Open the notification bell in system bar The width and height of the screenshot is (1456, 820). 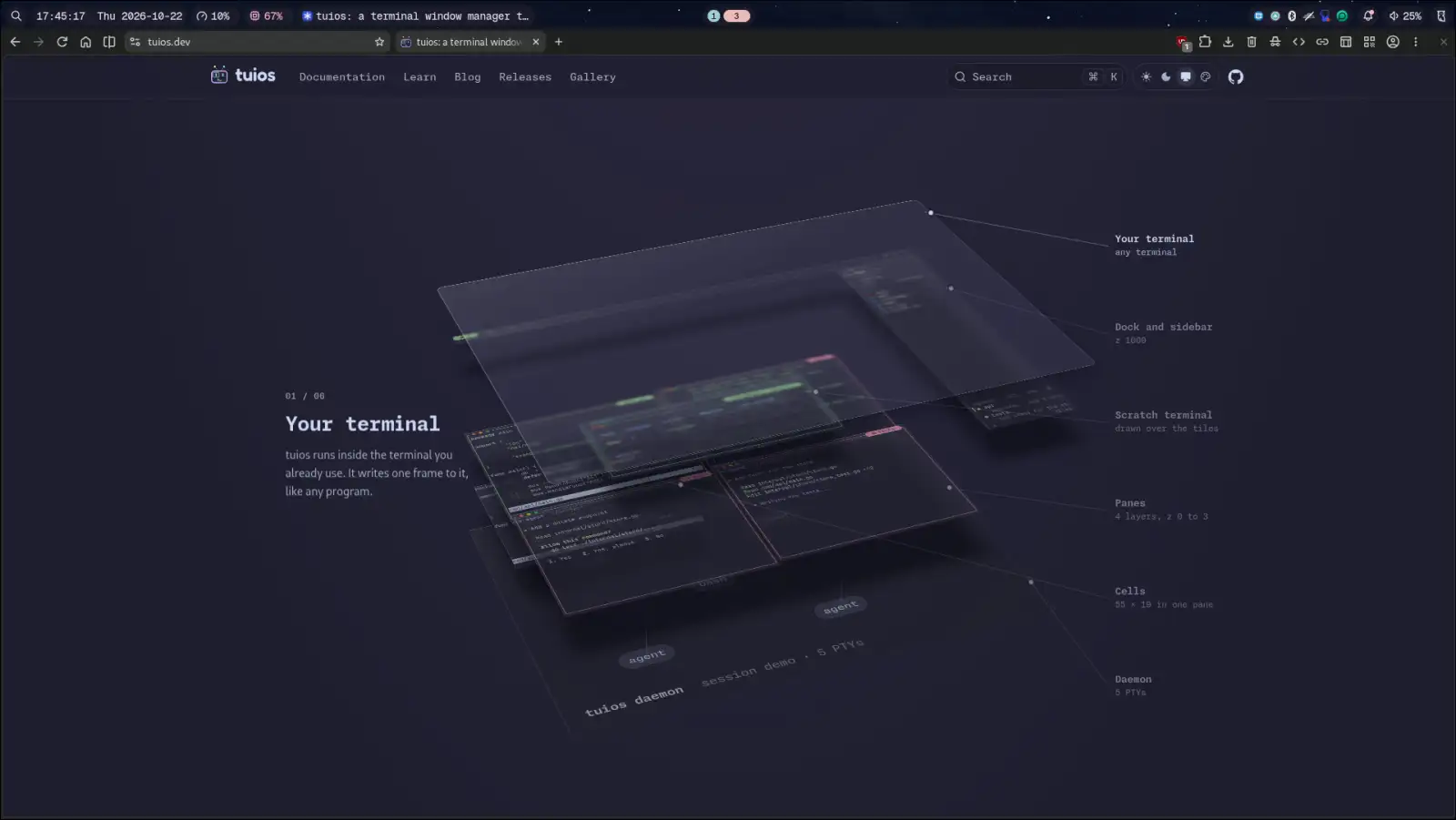[x=1368, y=15]
